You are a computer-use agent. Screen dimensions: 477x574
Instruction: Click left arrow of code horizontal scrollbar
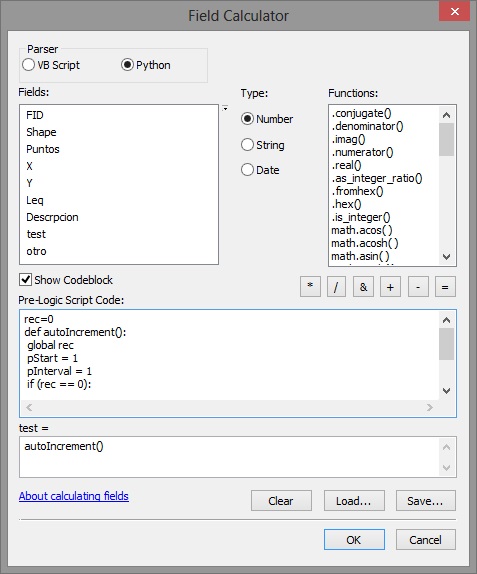[x=29, y=407]
